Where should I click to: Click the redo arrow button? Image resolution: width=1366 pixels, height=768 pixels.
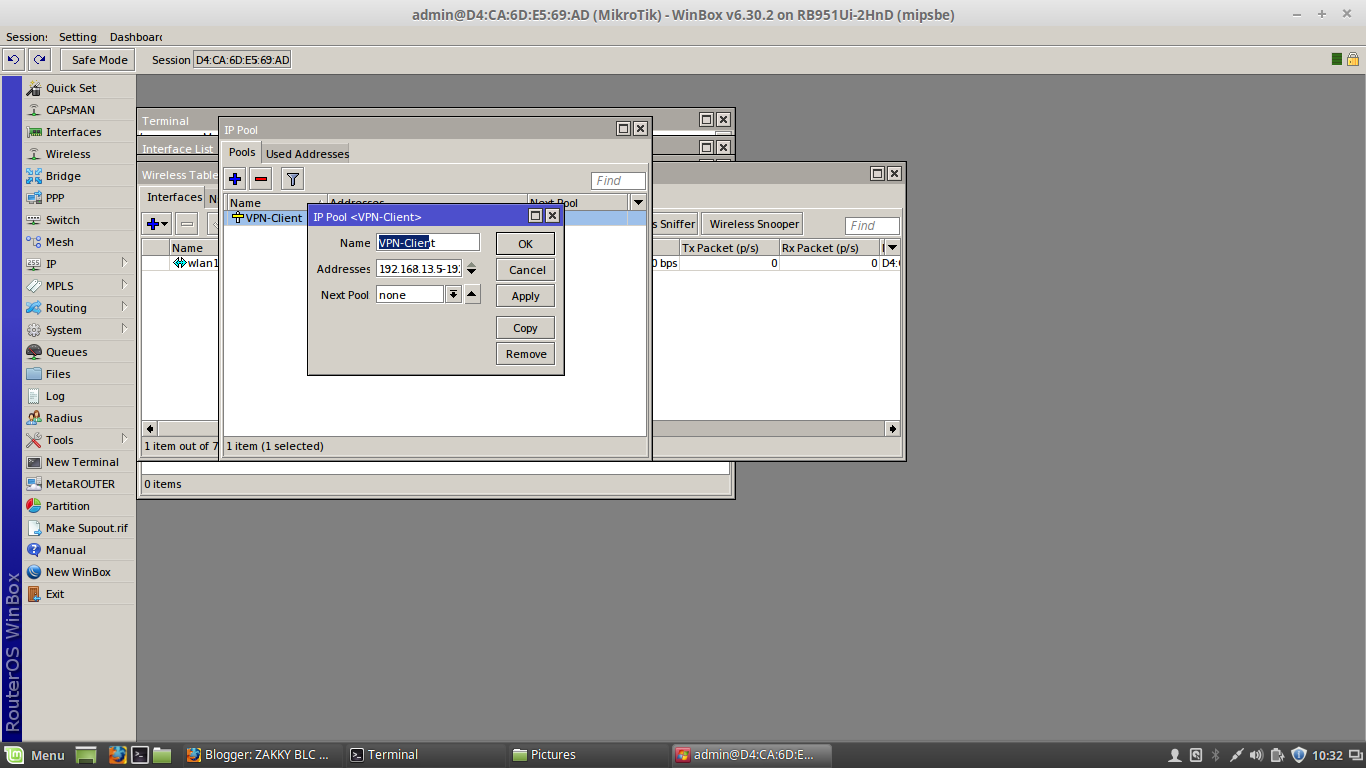pyautogui.click(x=39, y=60)
